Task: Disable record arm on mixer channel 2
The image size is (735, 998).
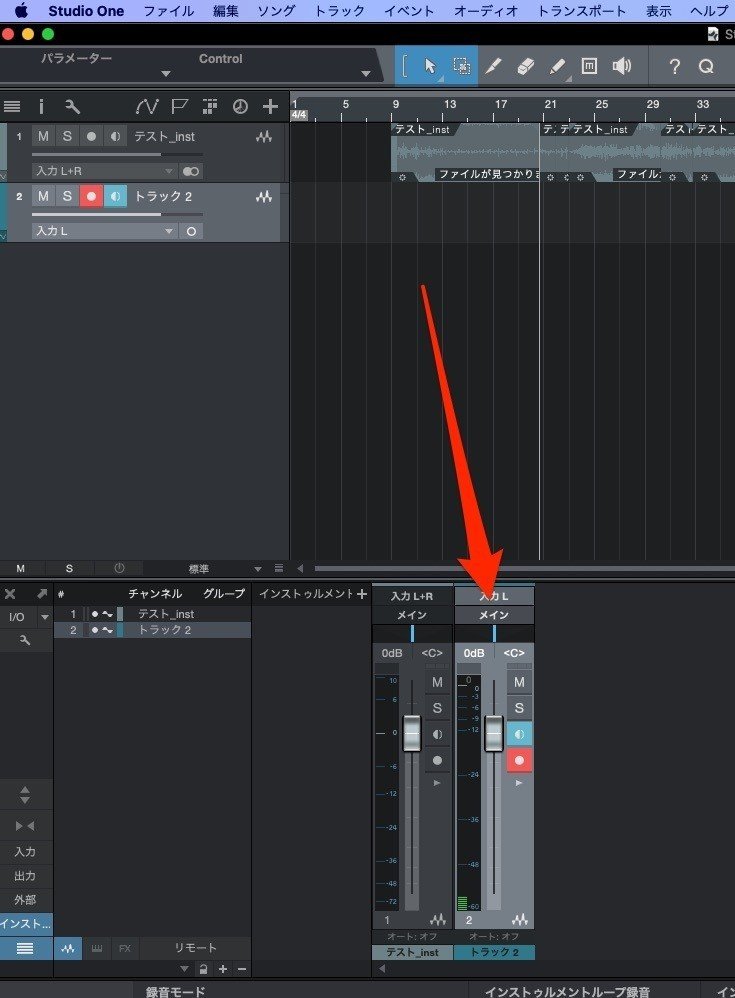Action: tap(519, 760)
